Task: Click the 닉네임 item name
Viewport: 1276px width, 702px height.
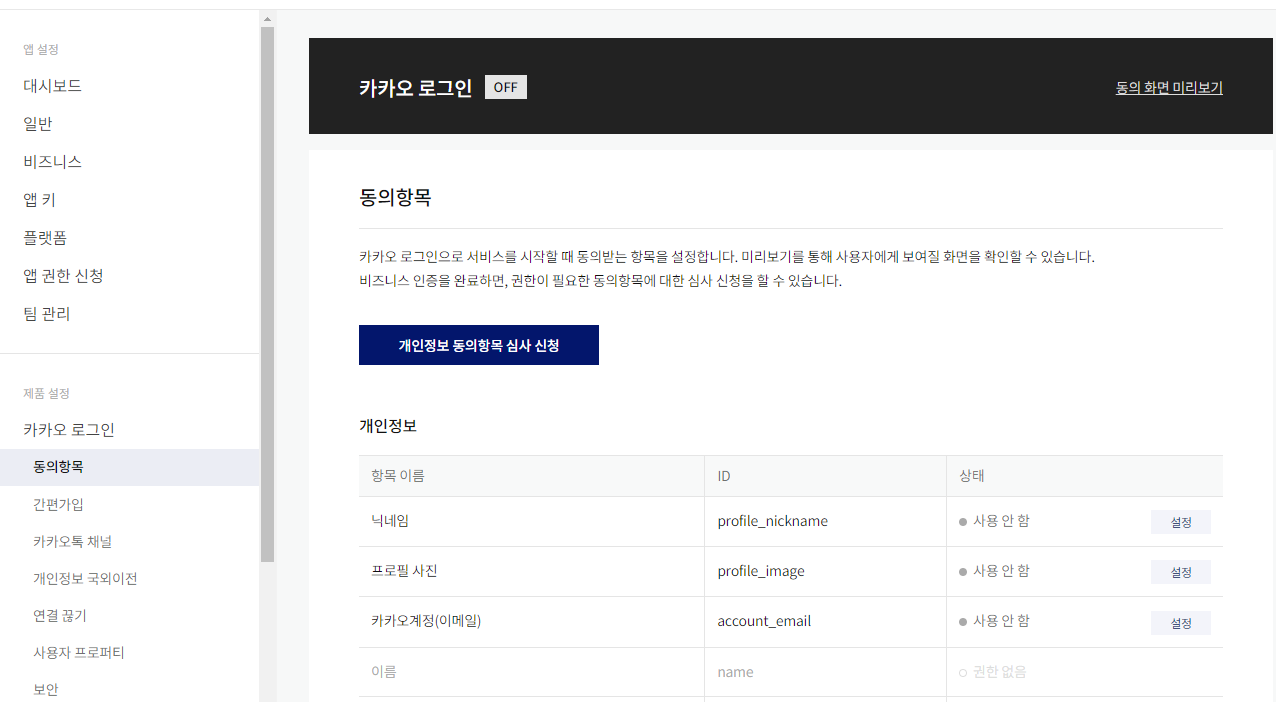Action: click(390, 521)
